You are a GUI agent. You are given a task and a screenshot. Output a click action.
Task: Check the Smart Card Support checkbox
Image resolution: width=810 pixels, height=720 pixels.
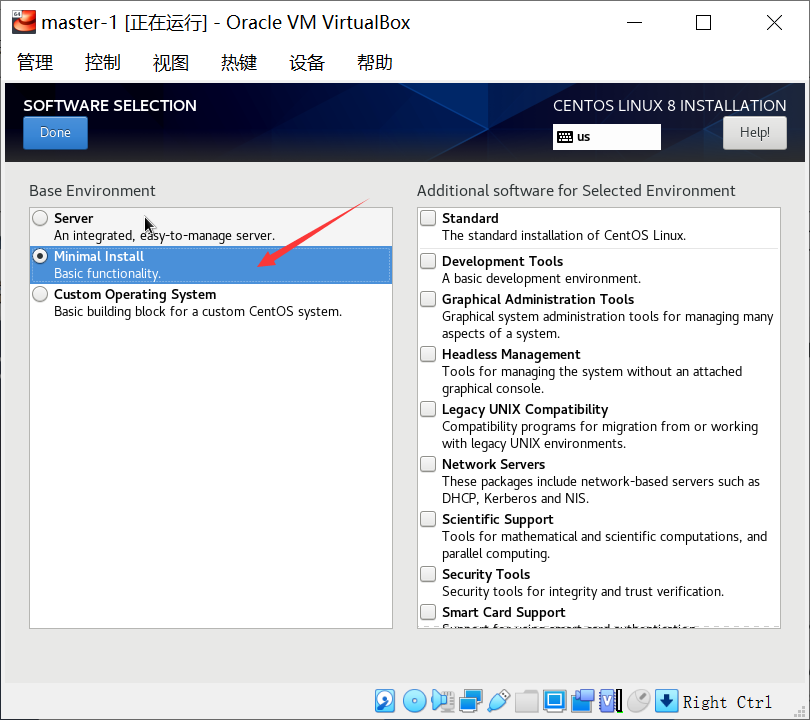[428, 612]
